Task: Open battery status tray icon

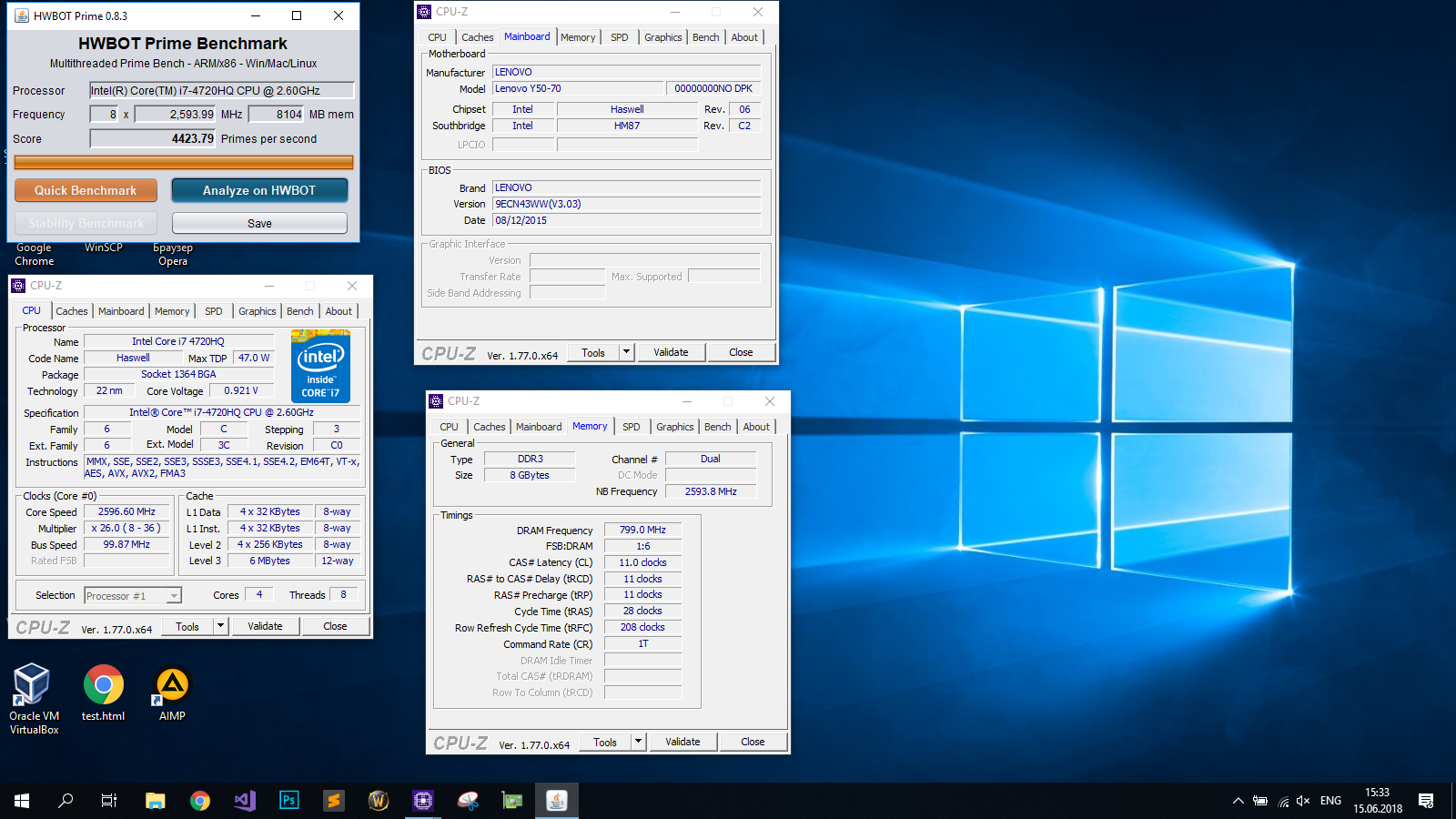Action: point(1260,801)
